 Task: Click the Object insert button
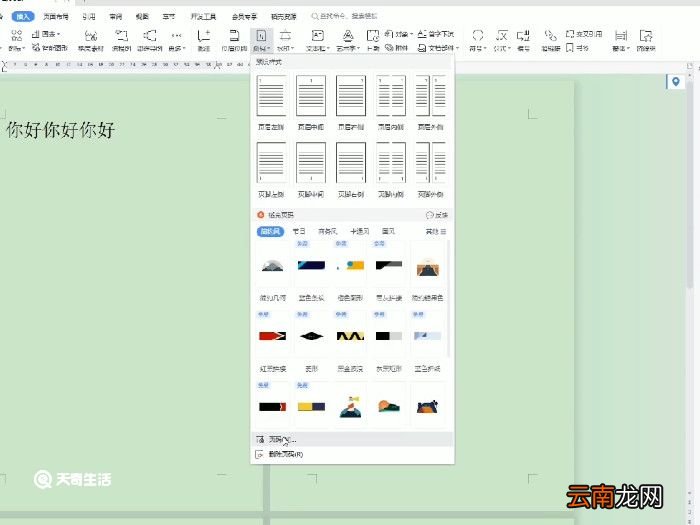(x=399, y=34)
